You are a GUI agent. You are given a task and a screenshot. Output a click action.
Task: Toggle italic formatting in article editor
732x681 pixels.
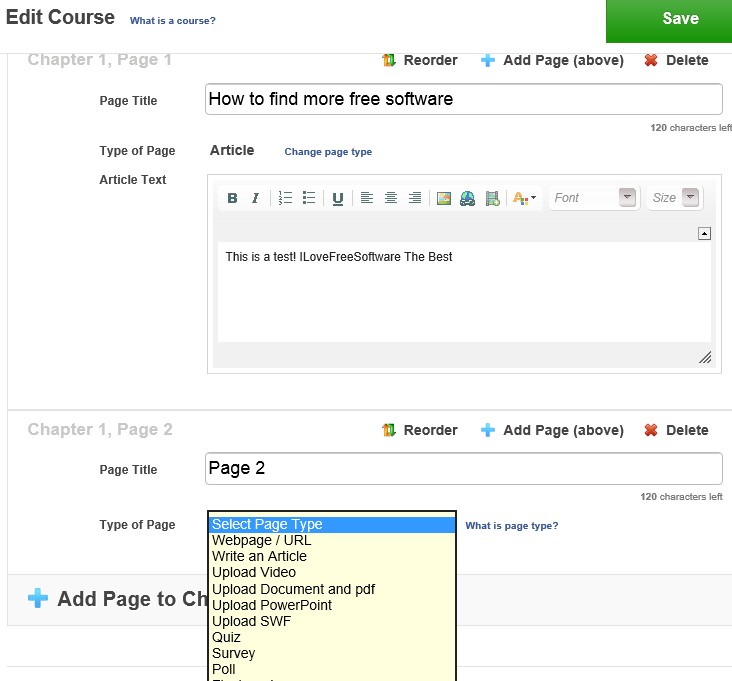(255, 198)
